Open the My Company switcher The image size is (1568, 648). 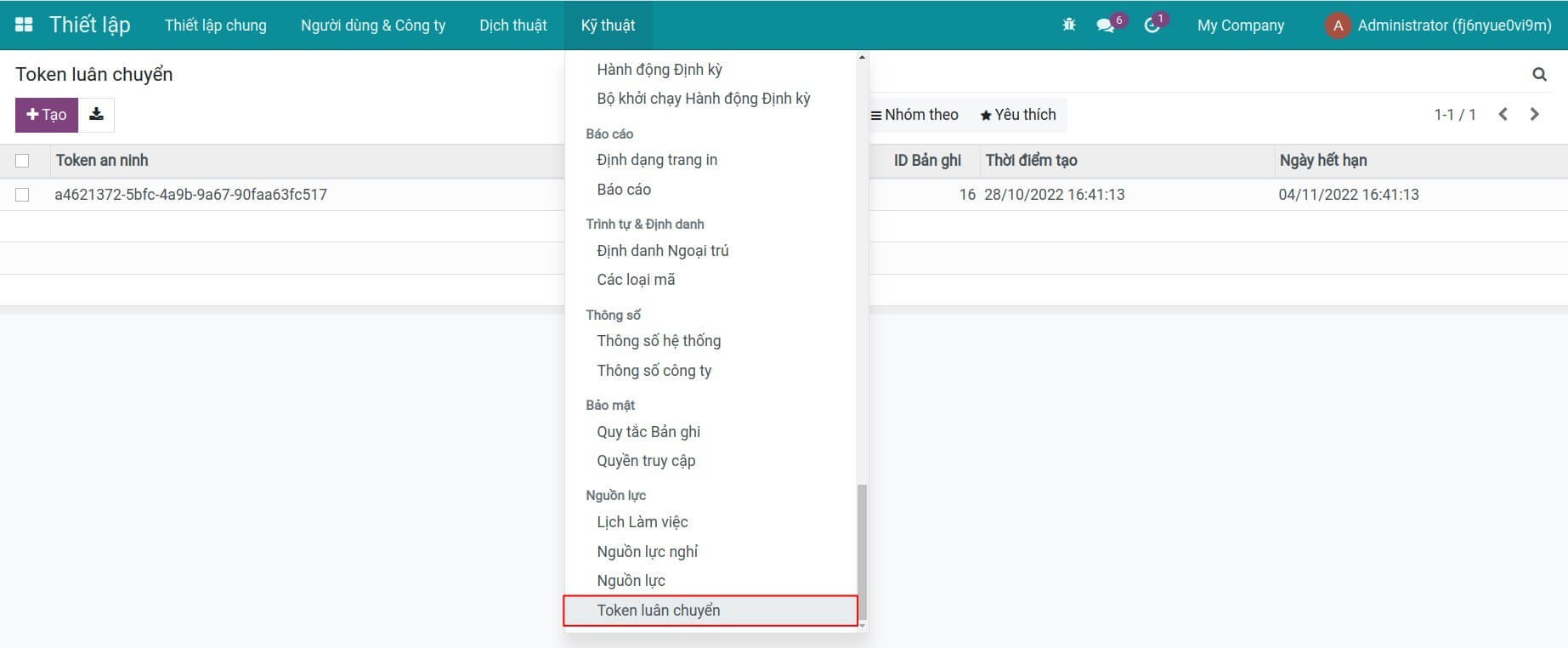click(x=1240, y=26)
